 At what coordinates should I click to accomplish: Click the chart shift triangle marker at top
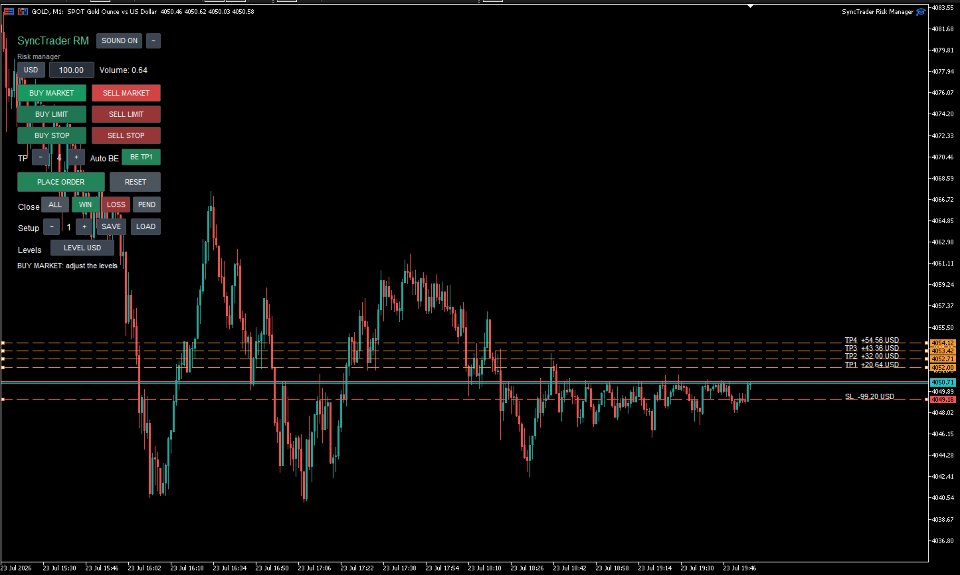[x=751, y=6]
